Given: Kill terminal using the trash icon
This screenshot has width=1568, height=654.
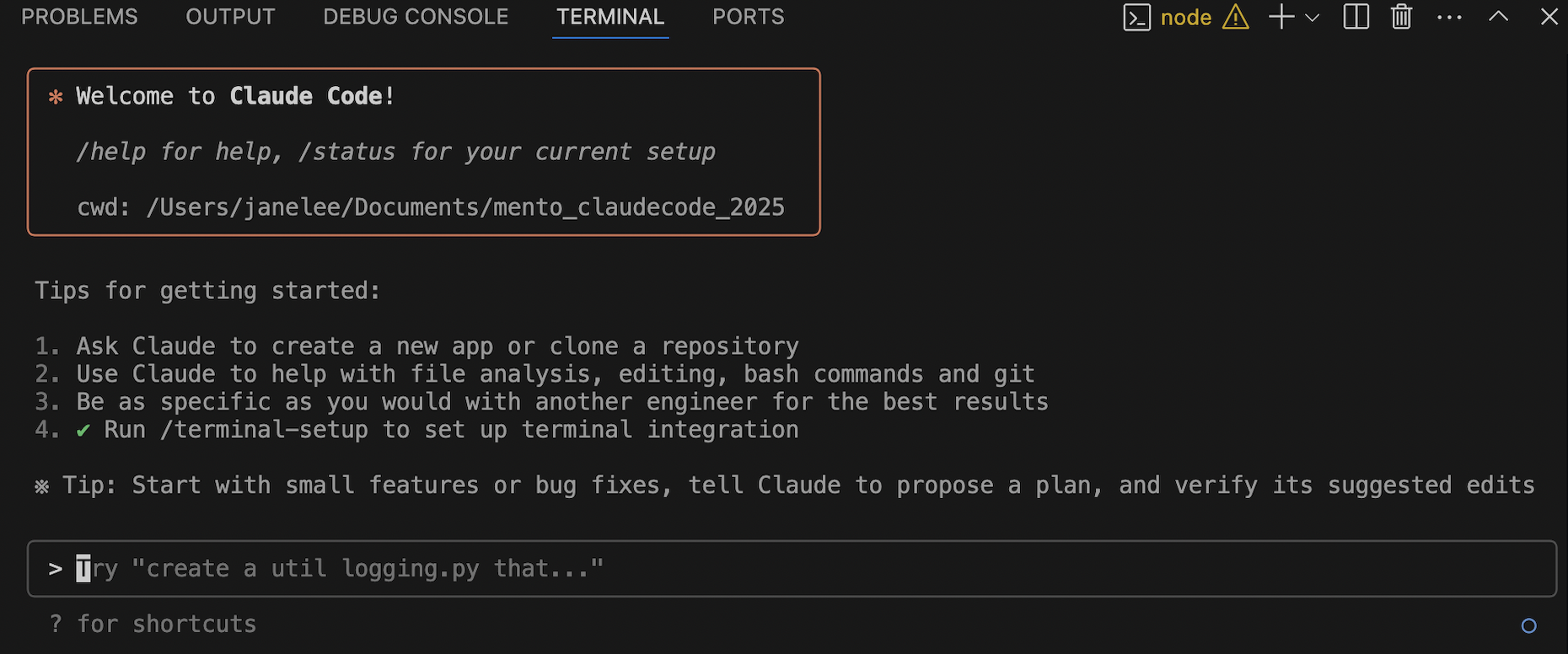Looking at the screenshot, I should [x=1401, y=17].
